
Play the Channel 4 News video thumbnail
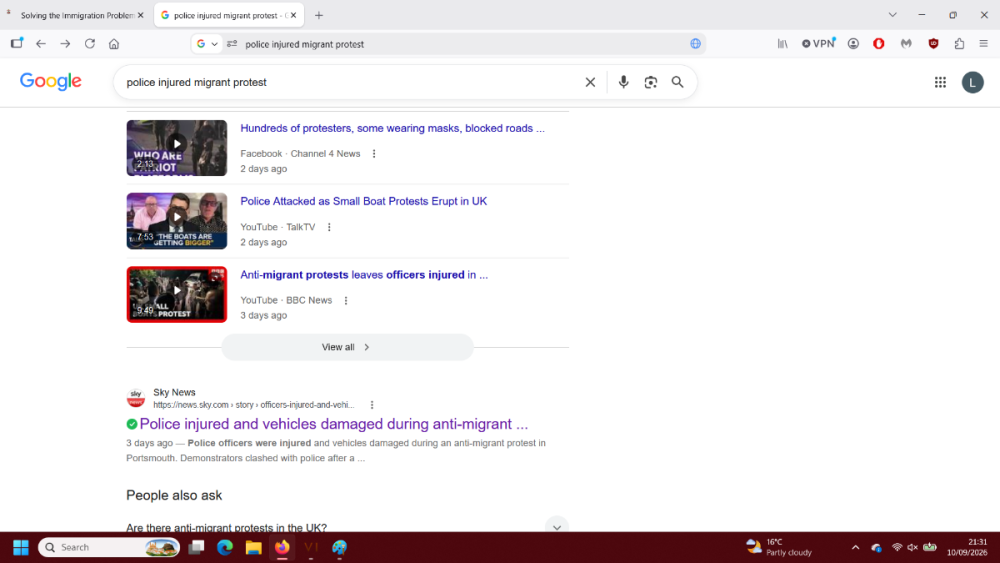pos(177,148)
